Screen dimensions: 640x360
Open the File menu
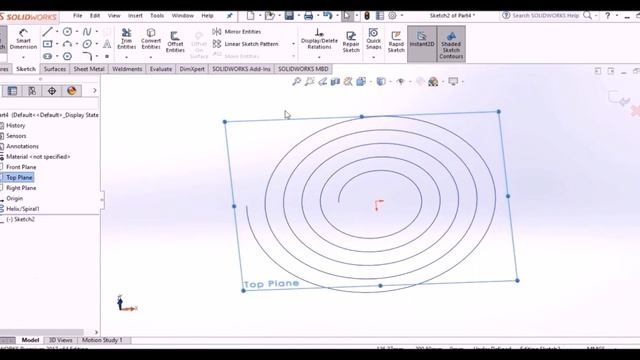[x=78, y=16]
